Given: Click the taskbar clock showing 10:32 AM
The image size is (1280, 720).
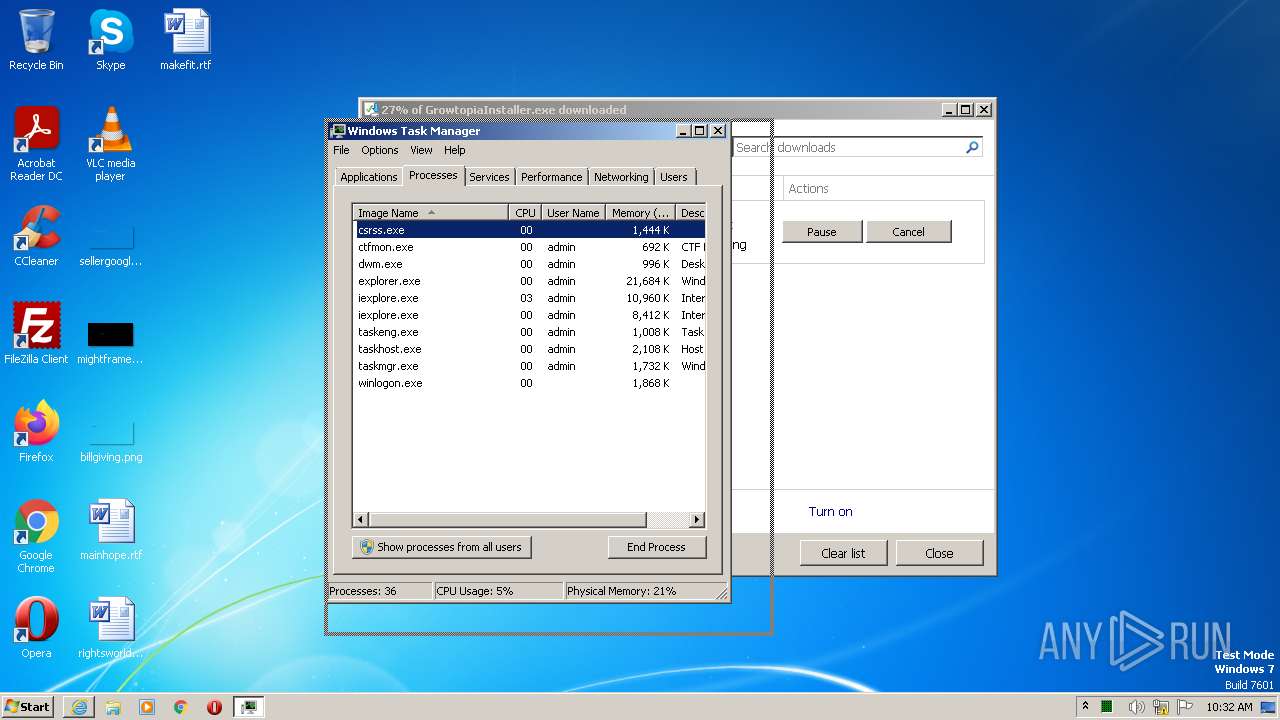Looking at the screenshot, I should [x=1229, y=707].
